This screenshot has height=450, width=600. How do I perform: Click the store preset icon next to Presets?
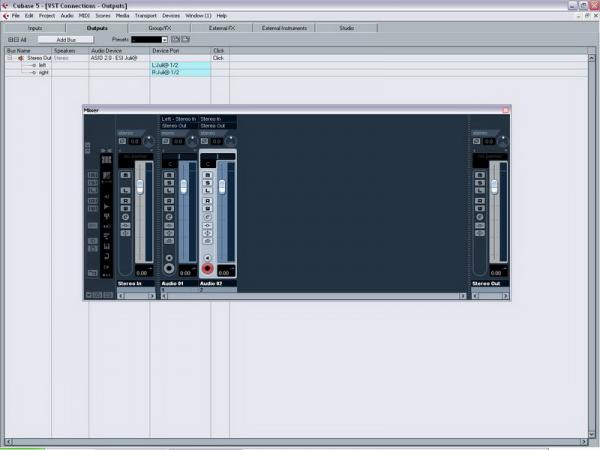(174, 39)
